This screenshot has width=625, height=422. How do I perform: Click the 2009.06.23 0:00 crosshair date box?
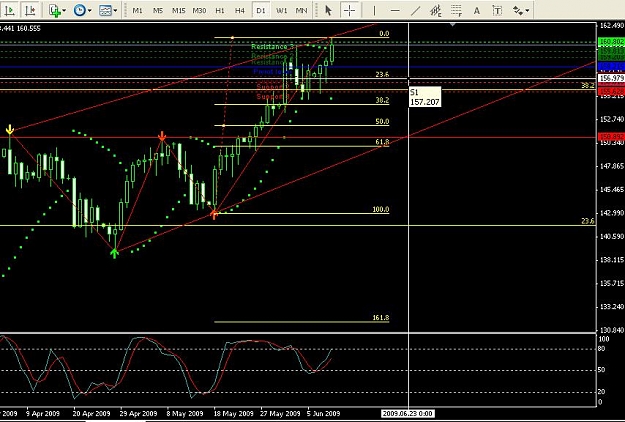tap(407, 413)
